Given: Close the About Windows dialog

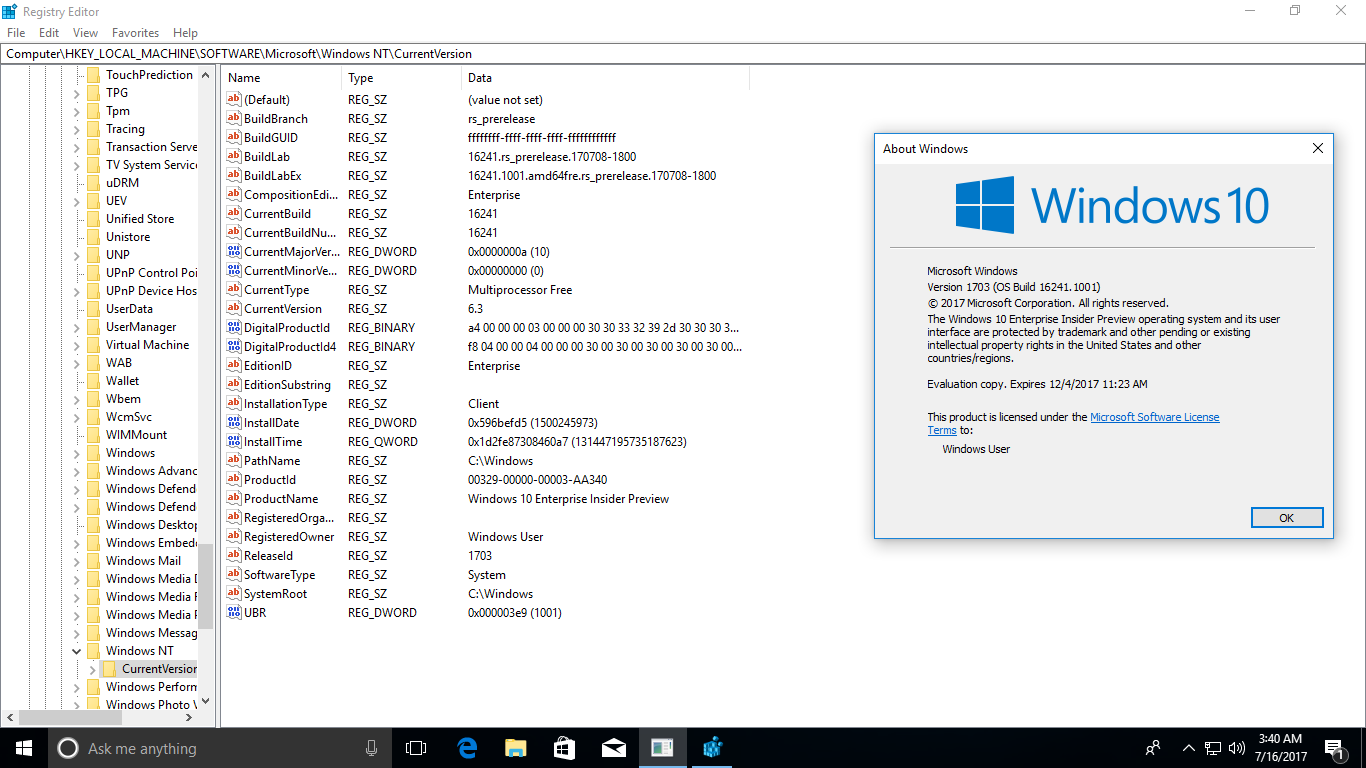Looking at the screenshot, I should pyautogui.click(x=1317, y=149).
